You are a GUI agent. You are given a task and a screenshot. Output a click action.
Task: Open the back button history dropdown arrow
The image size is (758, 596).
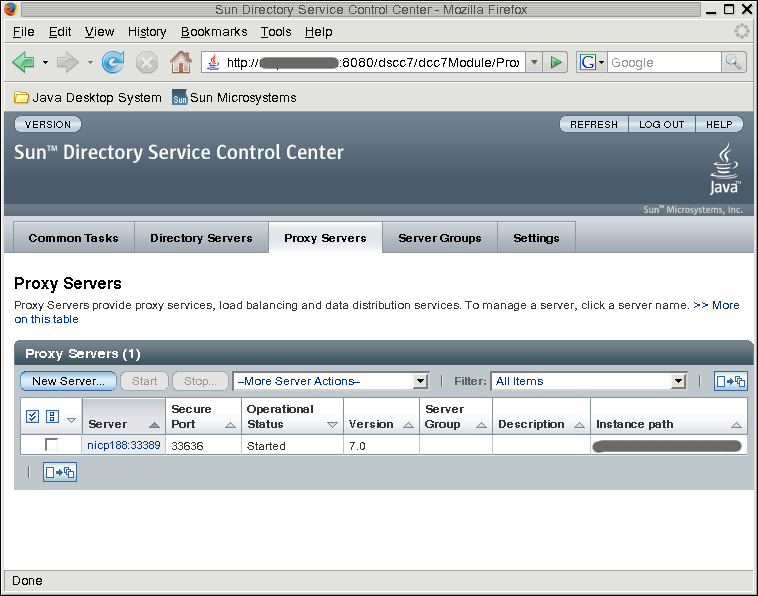tap(45, 62)
